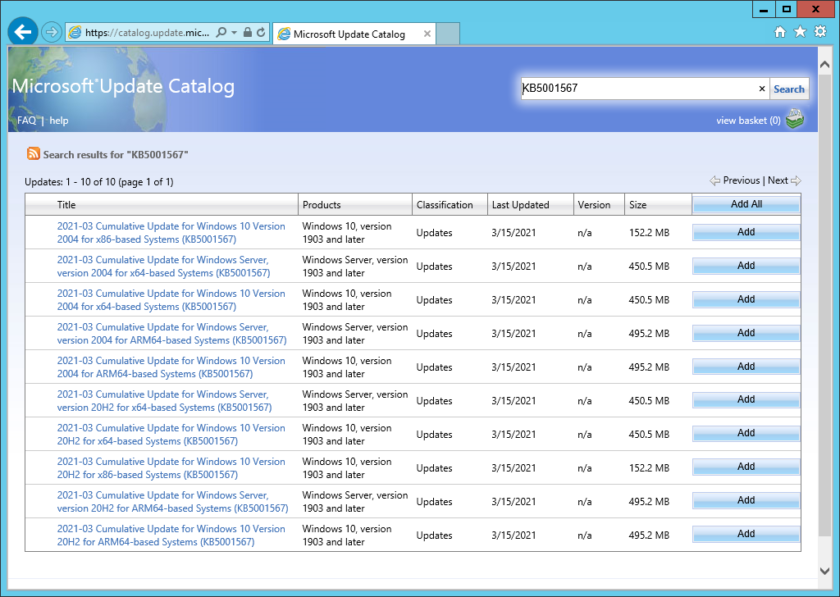Open Windows Server version 20H2 ARM64-based update link

(x=172, y=502)
